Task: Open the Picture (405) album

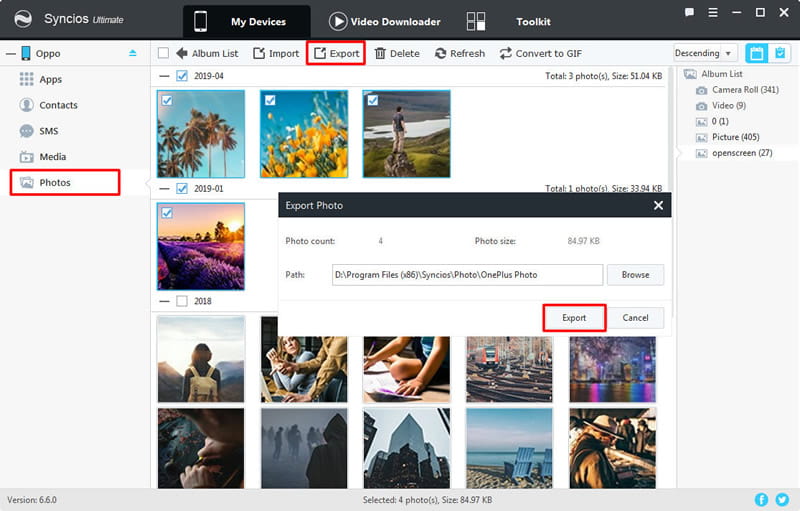Action: coord(728,137)
